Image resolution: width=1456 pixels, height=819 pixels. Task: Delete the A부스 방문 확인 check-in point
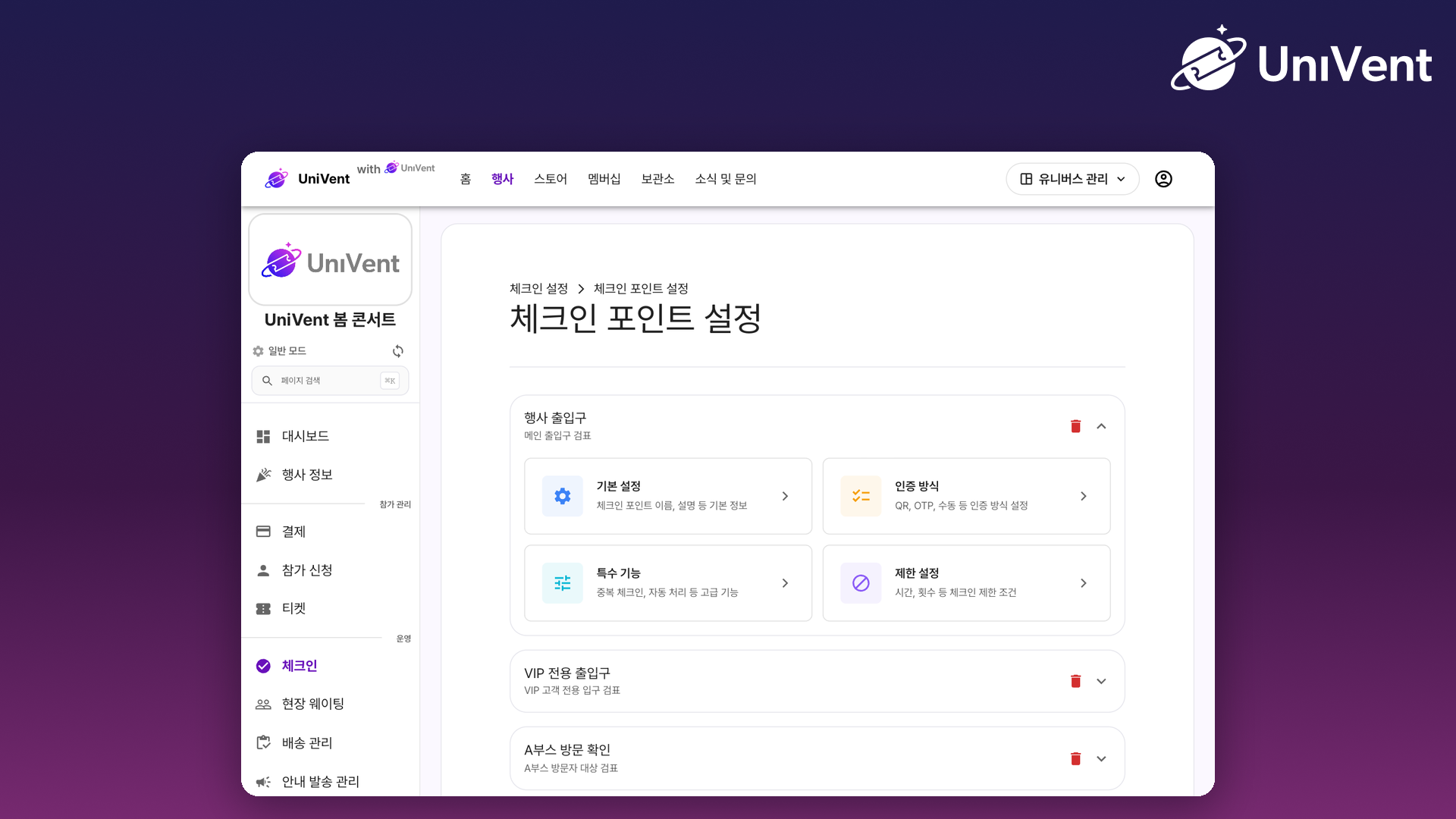[x=1075, y=758]
